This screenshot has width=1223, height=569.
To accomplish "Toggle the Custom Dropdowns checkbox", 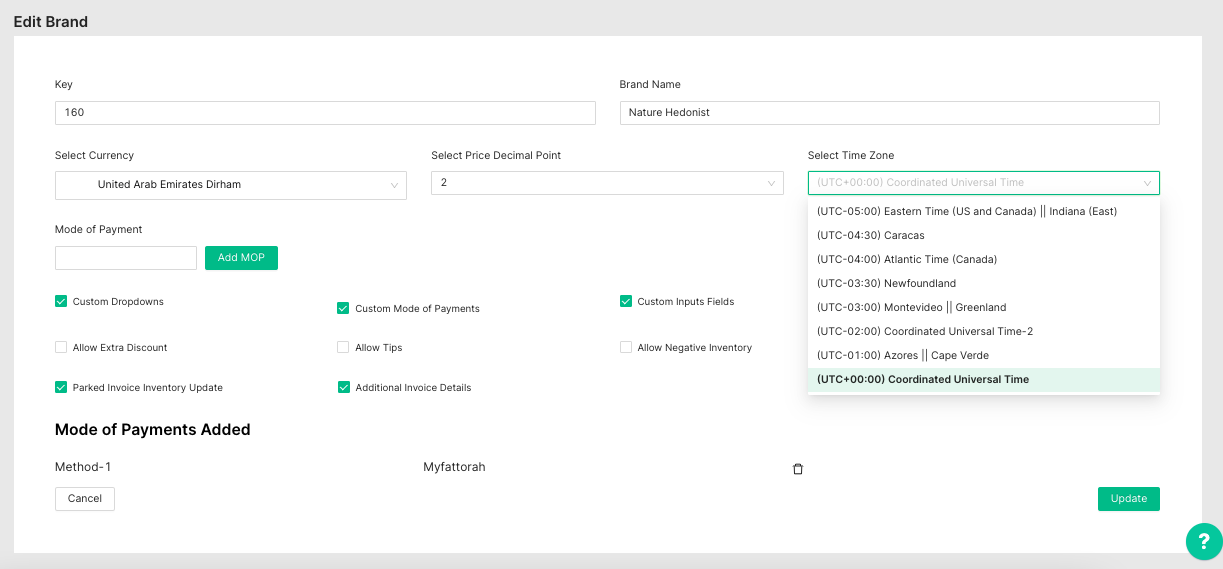I will (61, 301).
